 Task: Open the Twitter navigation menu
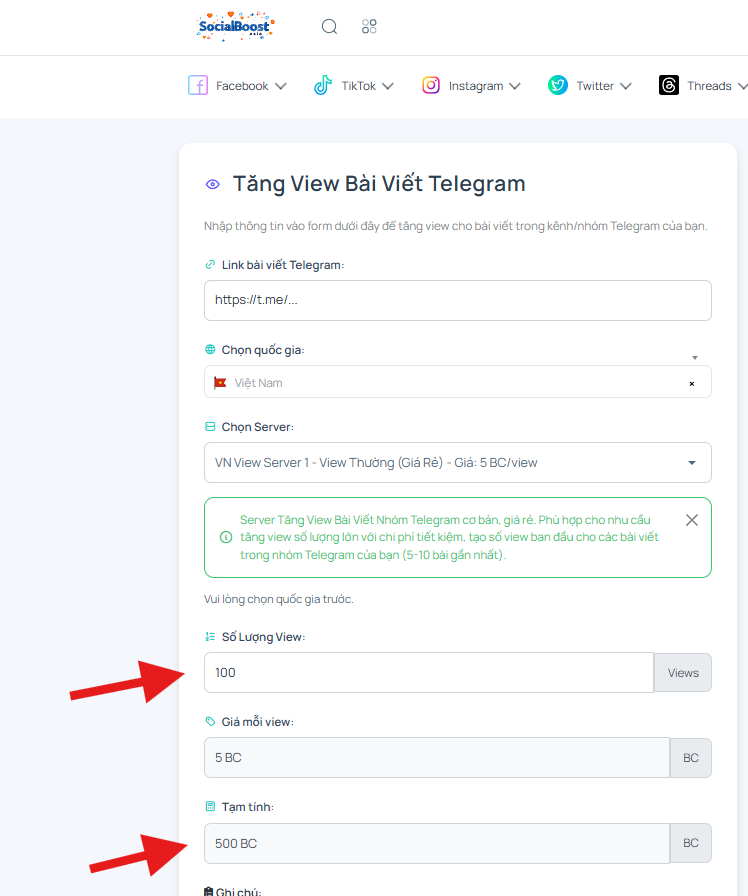(590, 86)
